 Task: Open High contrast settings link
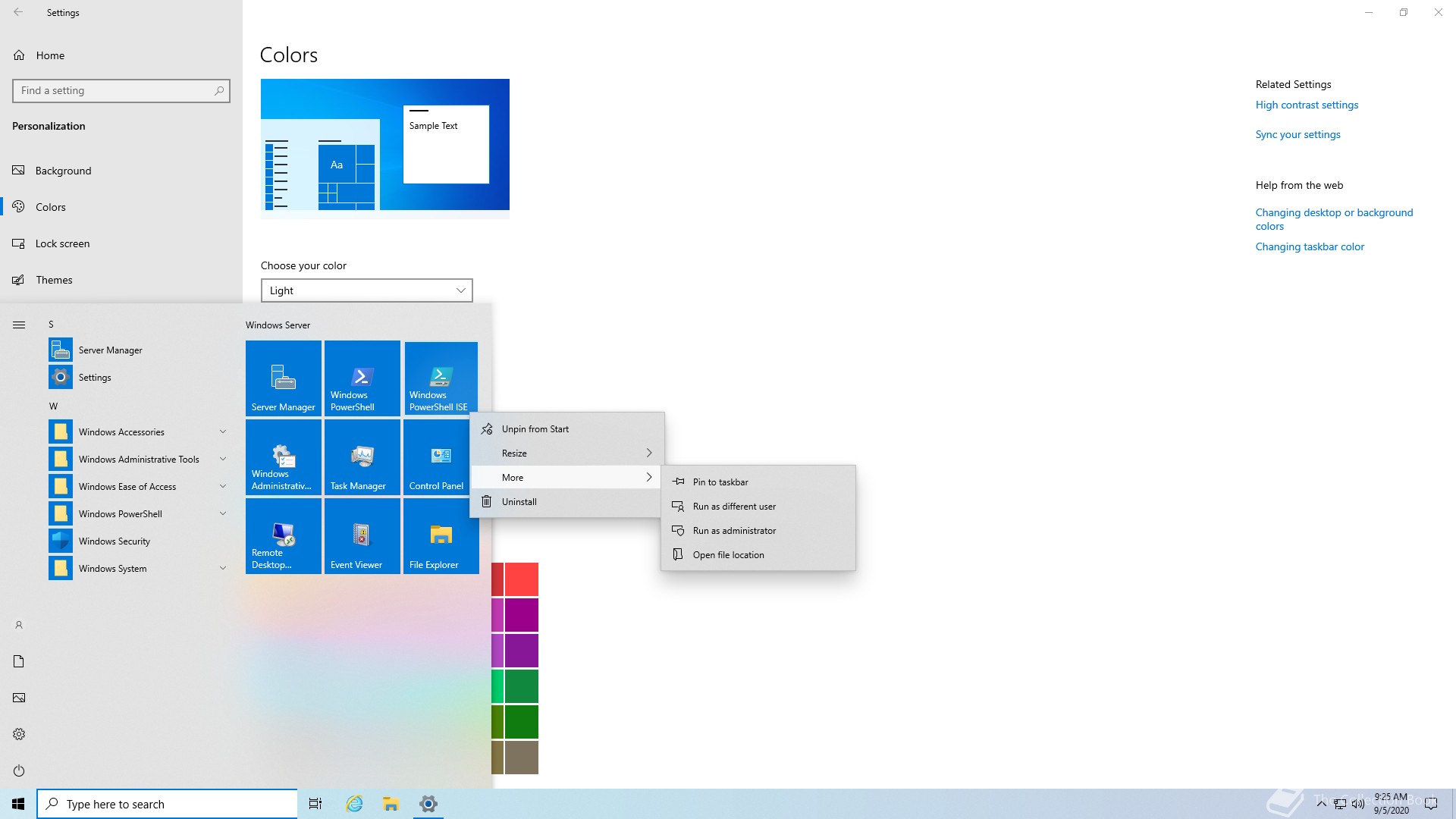pos(1307,105)
